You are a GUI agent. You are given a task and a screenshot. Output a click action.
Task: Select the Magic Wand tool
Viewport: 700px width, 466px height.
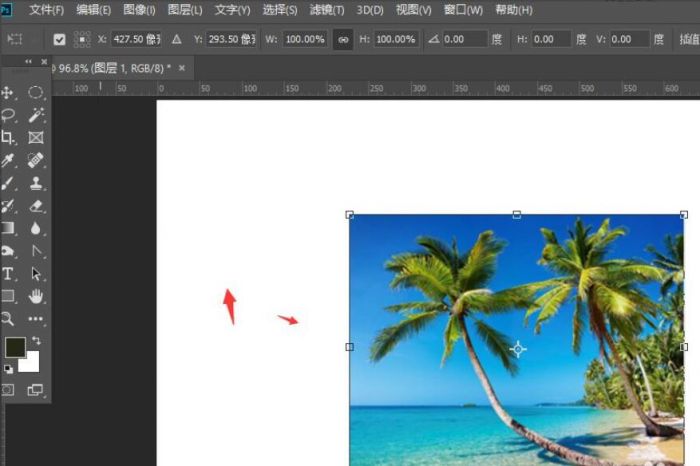[x=36, y=115]
